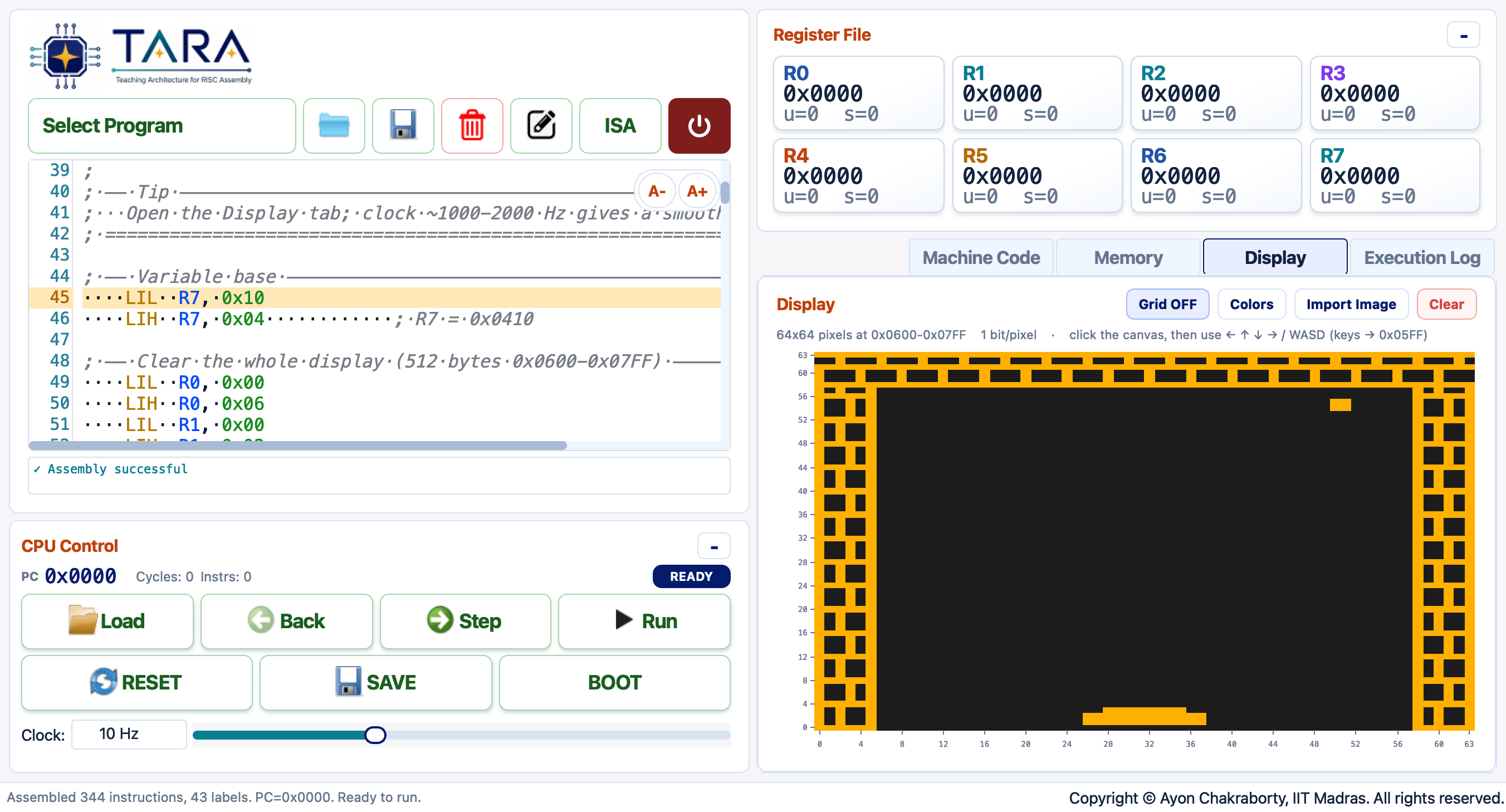Click the dark red power button
Viewport: 1506px width, 812px height.
tap(698, 126)
